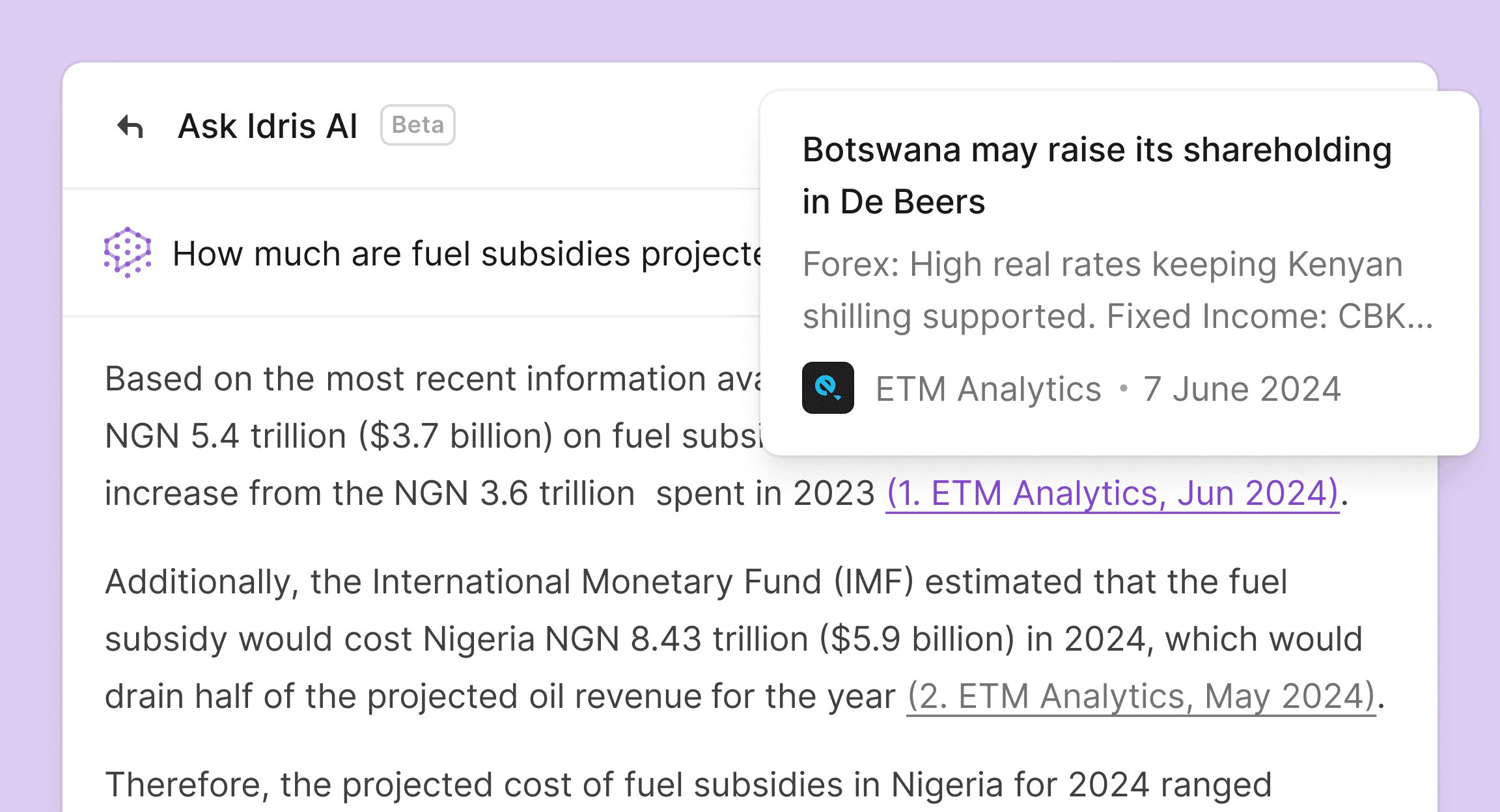Open citation 1. ETM Analytics, Jun 2024
1500x812 pixels.
coord(1113,493)
